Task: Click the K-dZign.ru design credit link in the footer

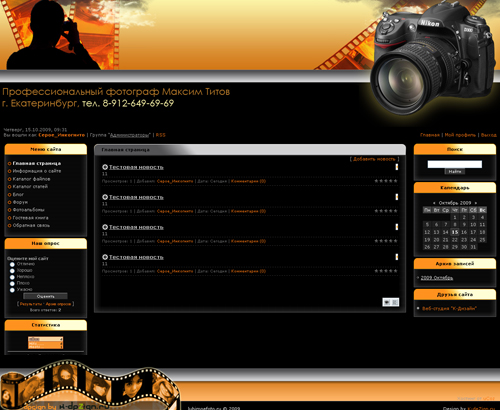Action: (482, 408)
